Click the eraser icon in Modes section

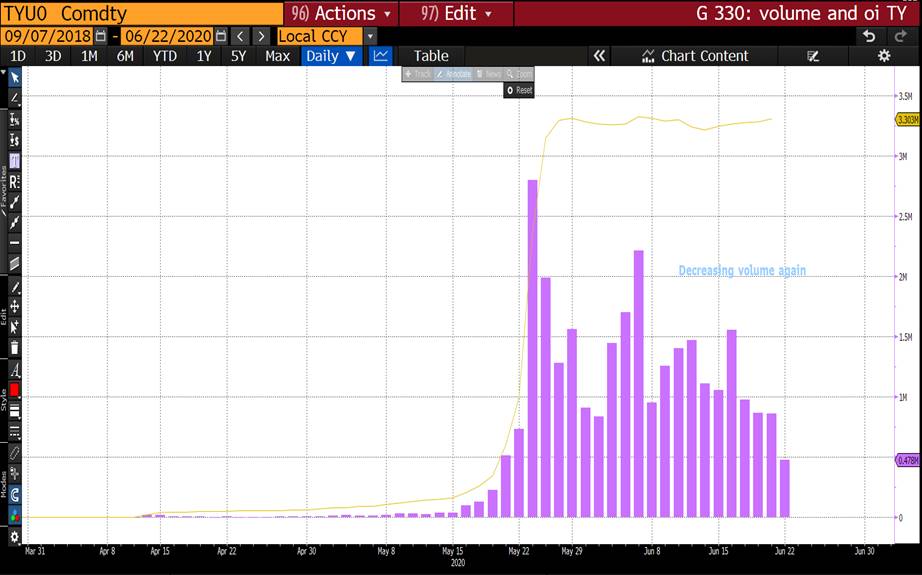point(15,453)
